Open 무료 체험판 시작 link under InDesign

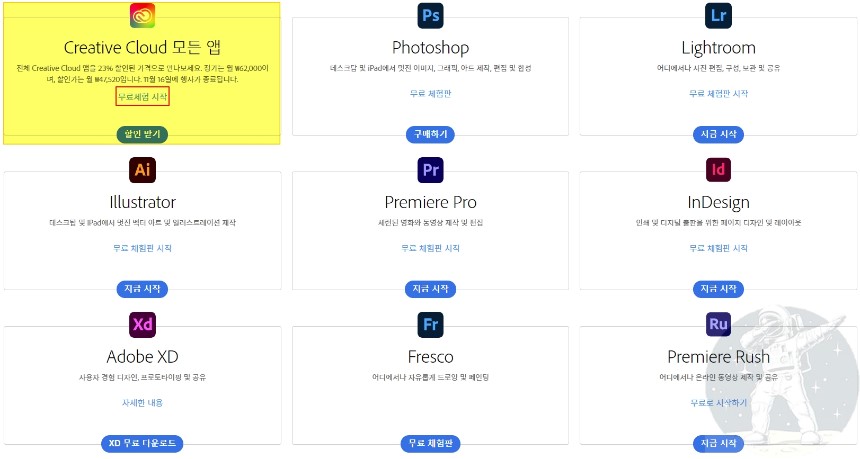[x=718, y=248]
